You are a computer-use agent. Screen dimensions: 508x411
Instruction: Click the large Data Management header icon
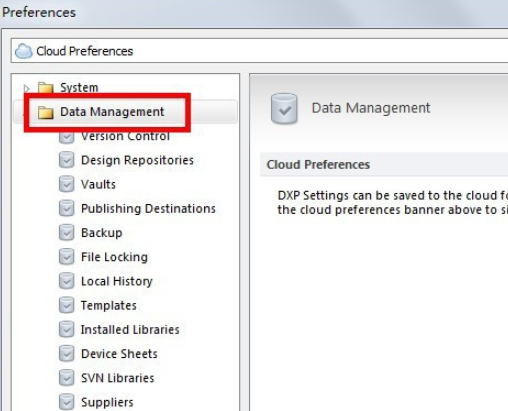(284, 109)
